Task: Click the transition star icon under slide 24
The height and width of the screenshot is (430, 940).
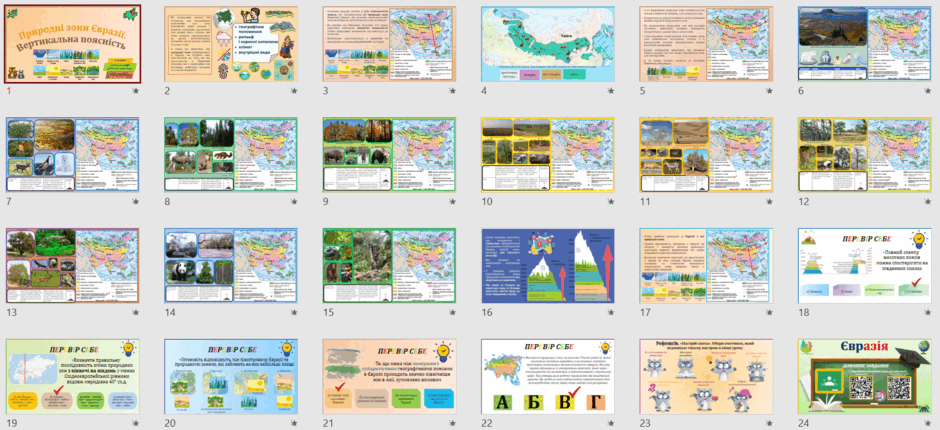Action: (927, 423)
